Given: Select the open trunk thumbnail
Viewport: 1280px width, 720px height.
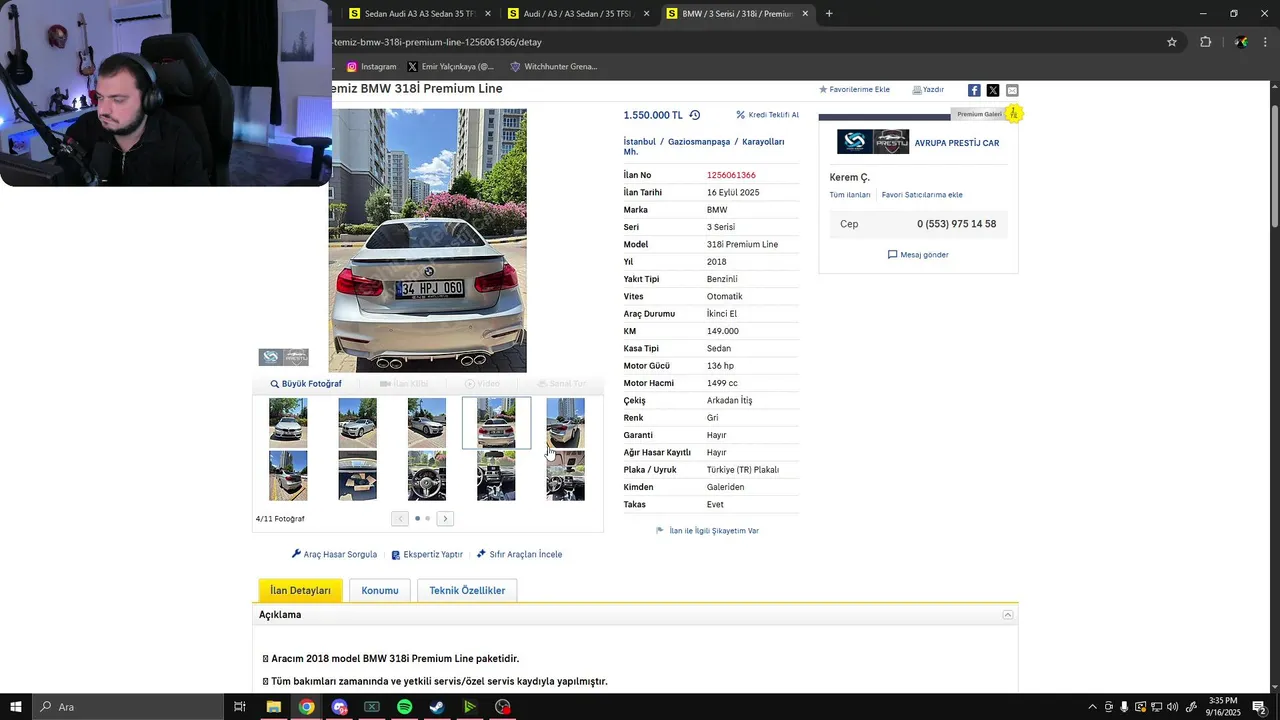Looking at the screenshot, I should click(x=357, y=475).
